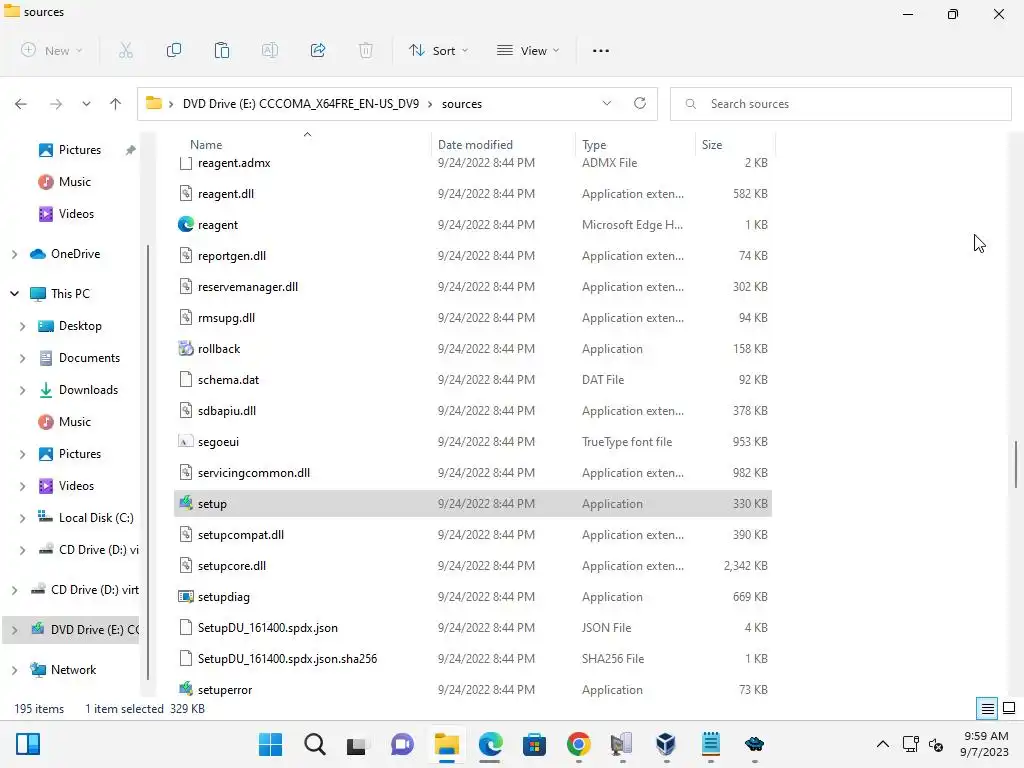Viewport: 1024px width, 768px height.
Task: Click the Rename icon in toolbar
Action: 270,50
